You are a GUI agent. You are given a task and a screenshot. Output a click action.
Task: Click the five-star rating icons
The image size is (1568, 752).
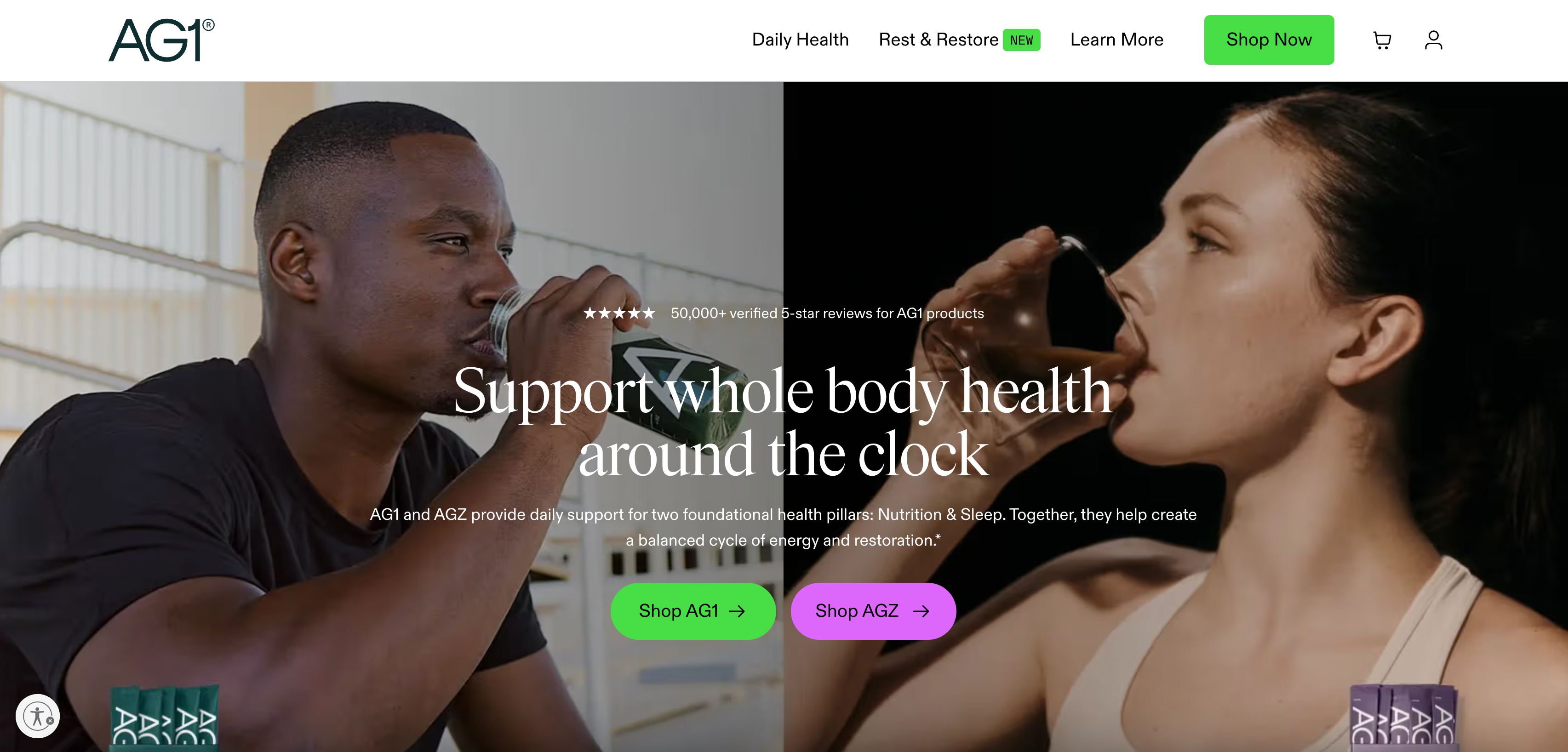click(x=619, y=313)
